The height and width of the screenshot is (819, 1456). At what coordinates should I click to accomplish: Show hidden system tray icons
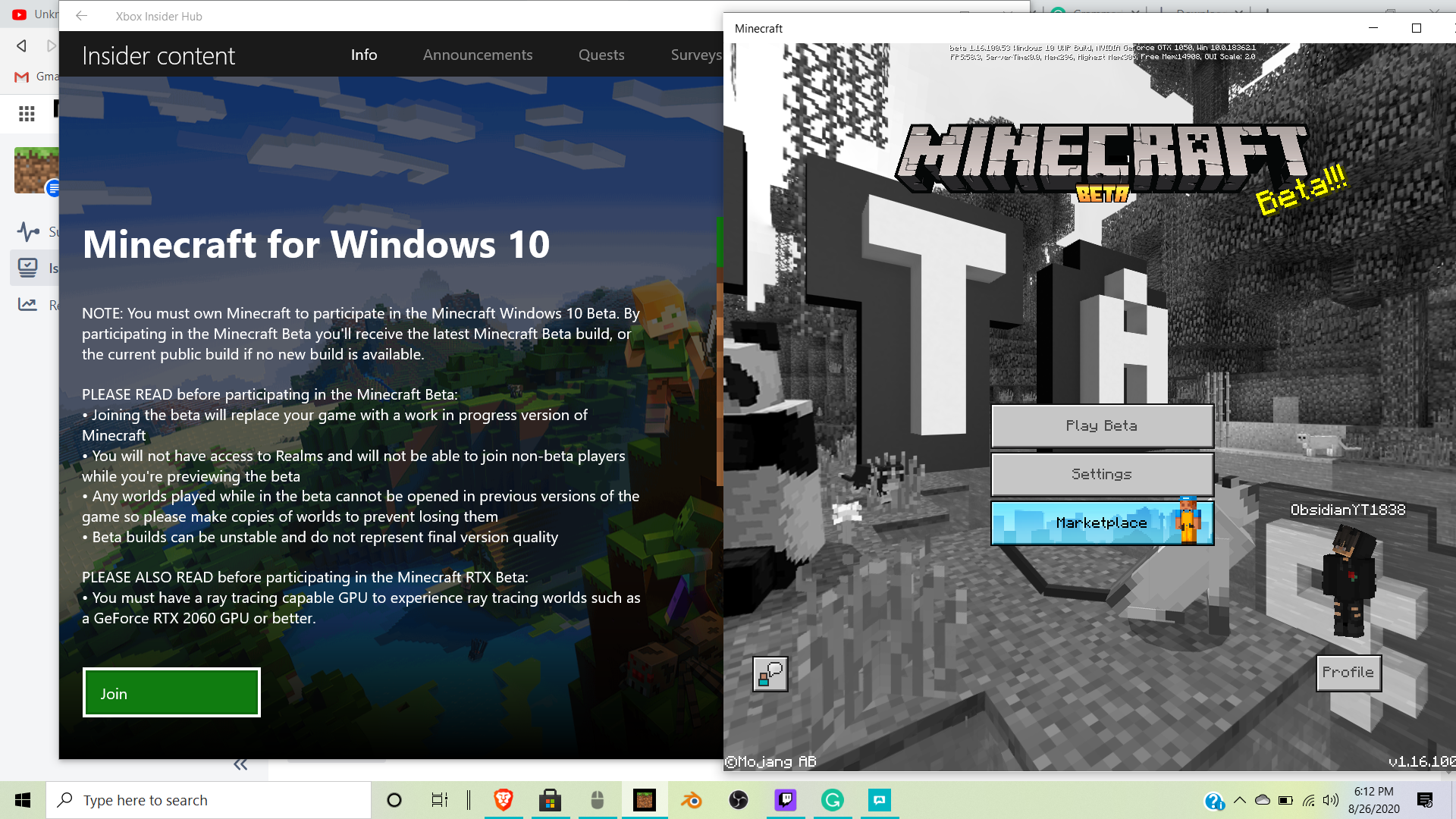pyautogui.click(x=1239, y=800)
